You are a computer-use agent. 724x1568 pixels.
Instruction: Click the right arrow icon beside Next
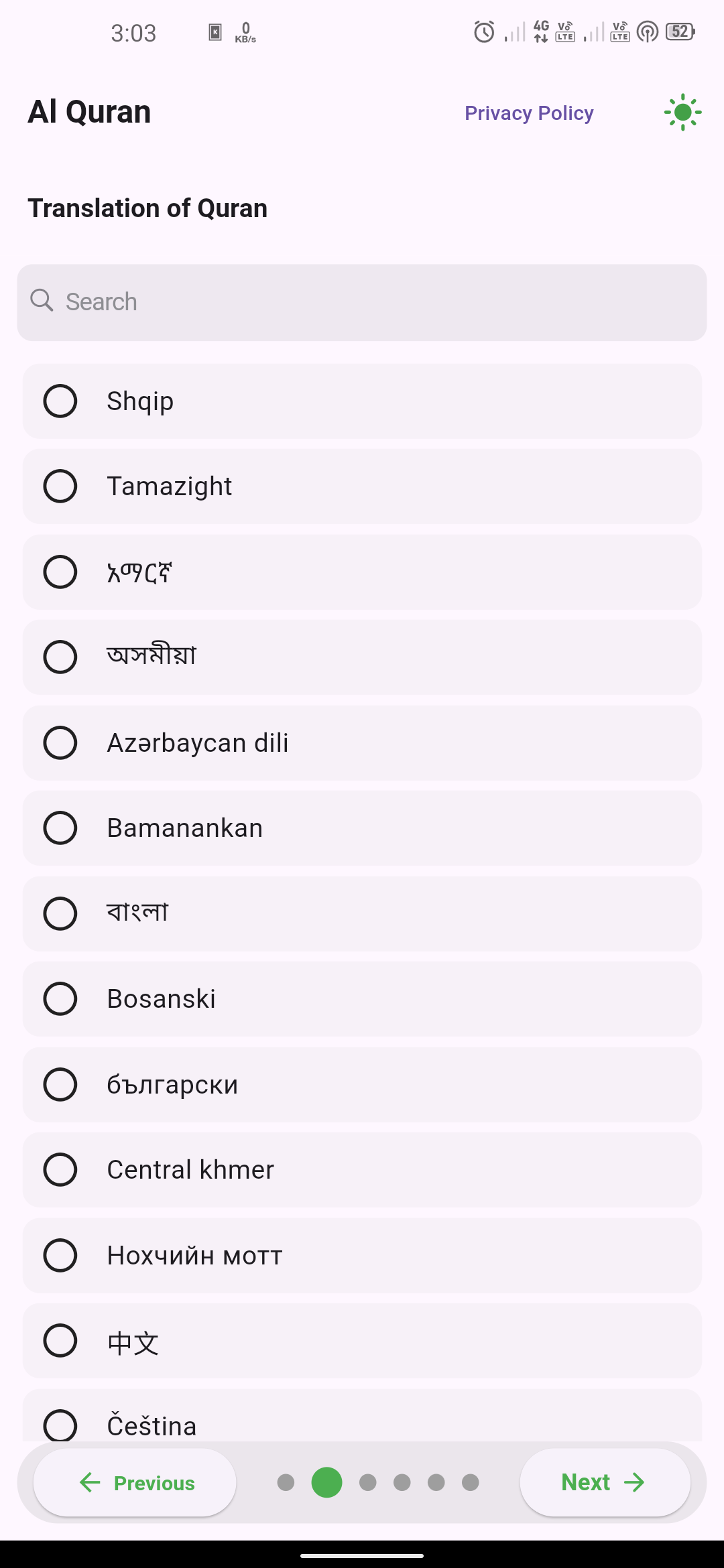point(634,1482)
